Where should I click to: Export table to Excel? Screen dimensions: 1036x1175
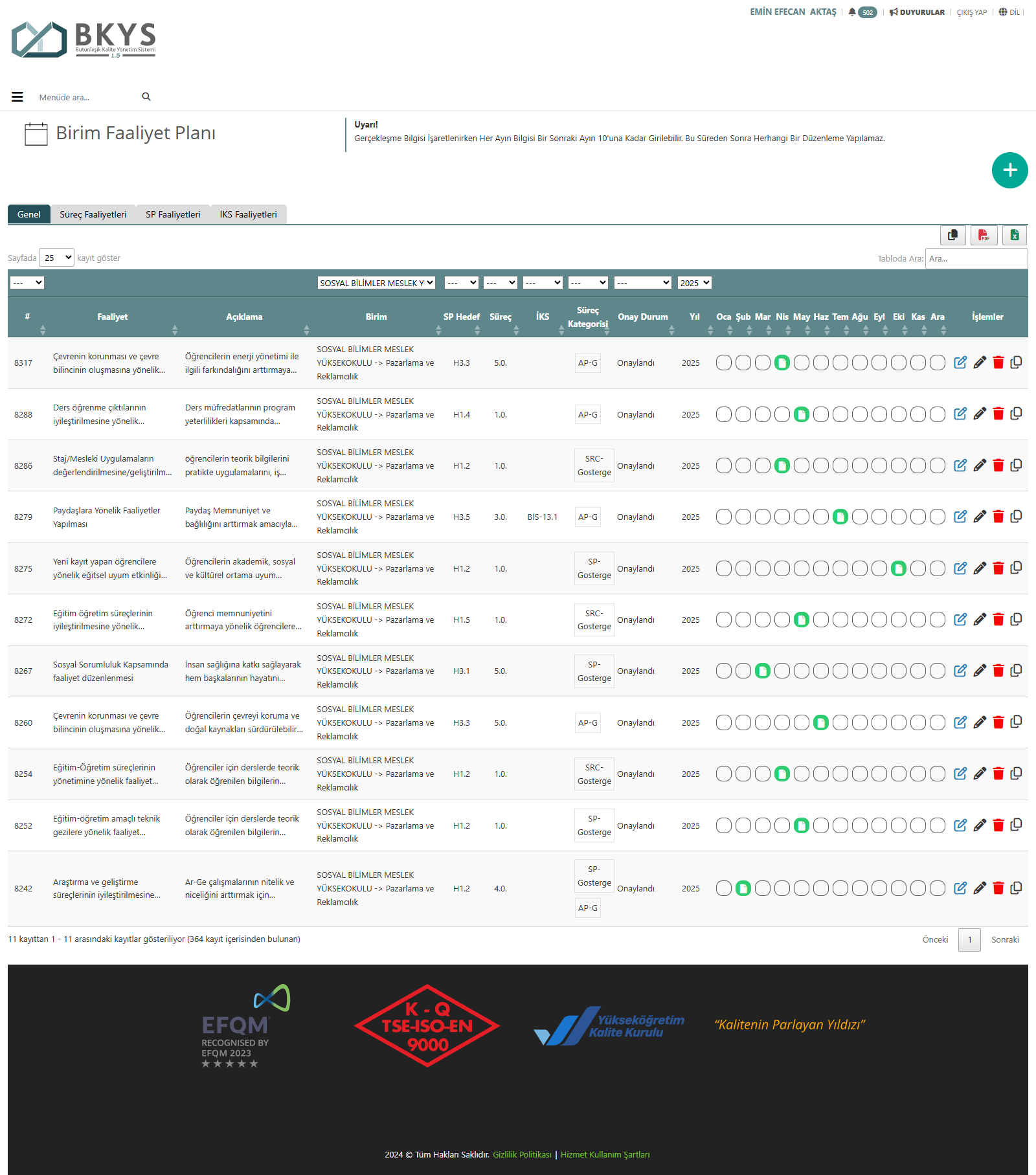pos(1015,235)
